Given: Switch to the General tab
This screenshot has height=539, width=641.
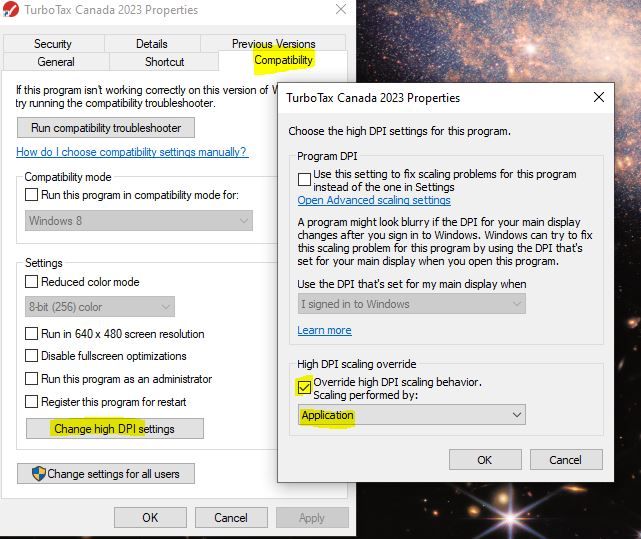Looking at the screenshot, I should coord(56,62).
